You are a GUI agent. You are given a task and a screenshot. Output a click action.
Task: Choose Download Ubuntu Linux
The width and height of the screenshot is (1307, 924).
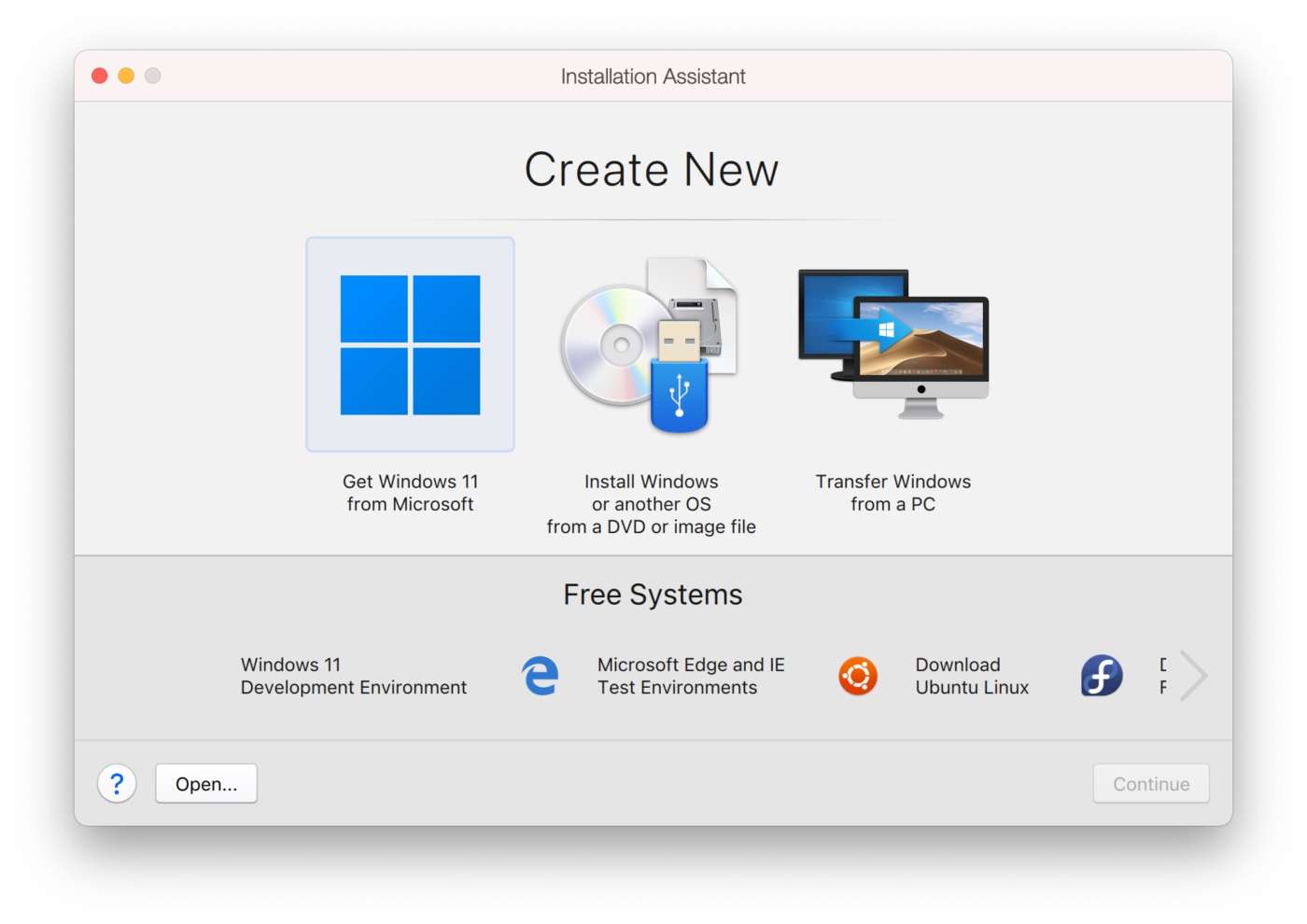(x=972, y=676)
